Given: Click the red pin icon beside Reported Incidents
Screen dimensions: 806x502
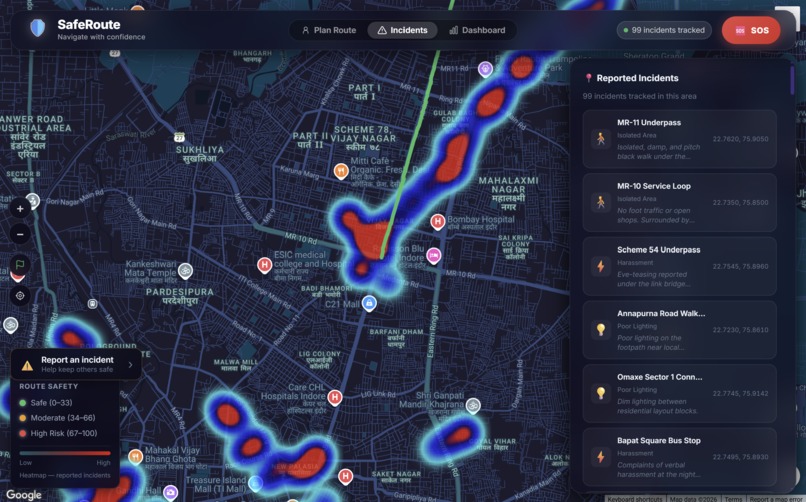Looking at the screenshot, I should coord(589,78).
